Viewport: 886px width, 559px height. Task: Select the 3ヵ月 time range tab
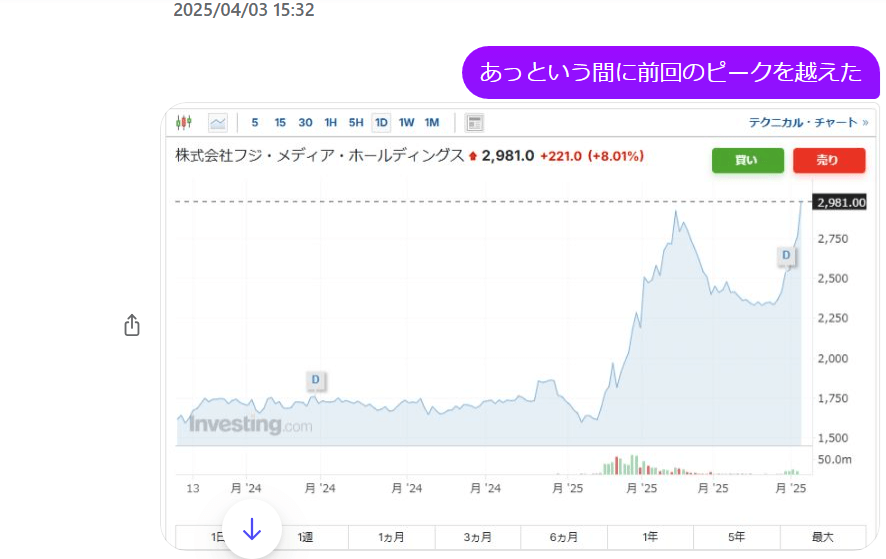477,537
